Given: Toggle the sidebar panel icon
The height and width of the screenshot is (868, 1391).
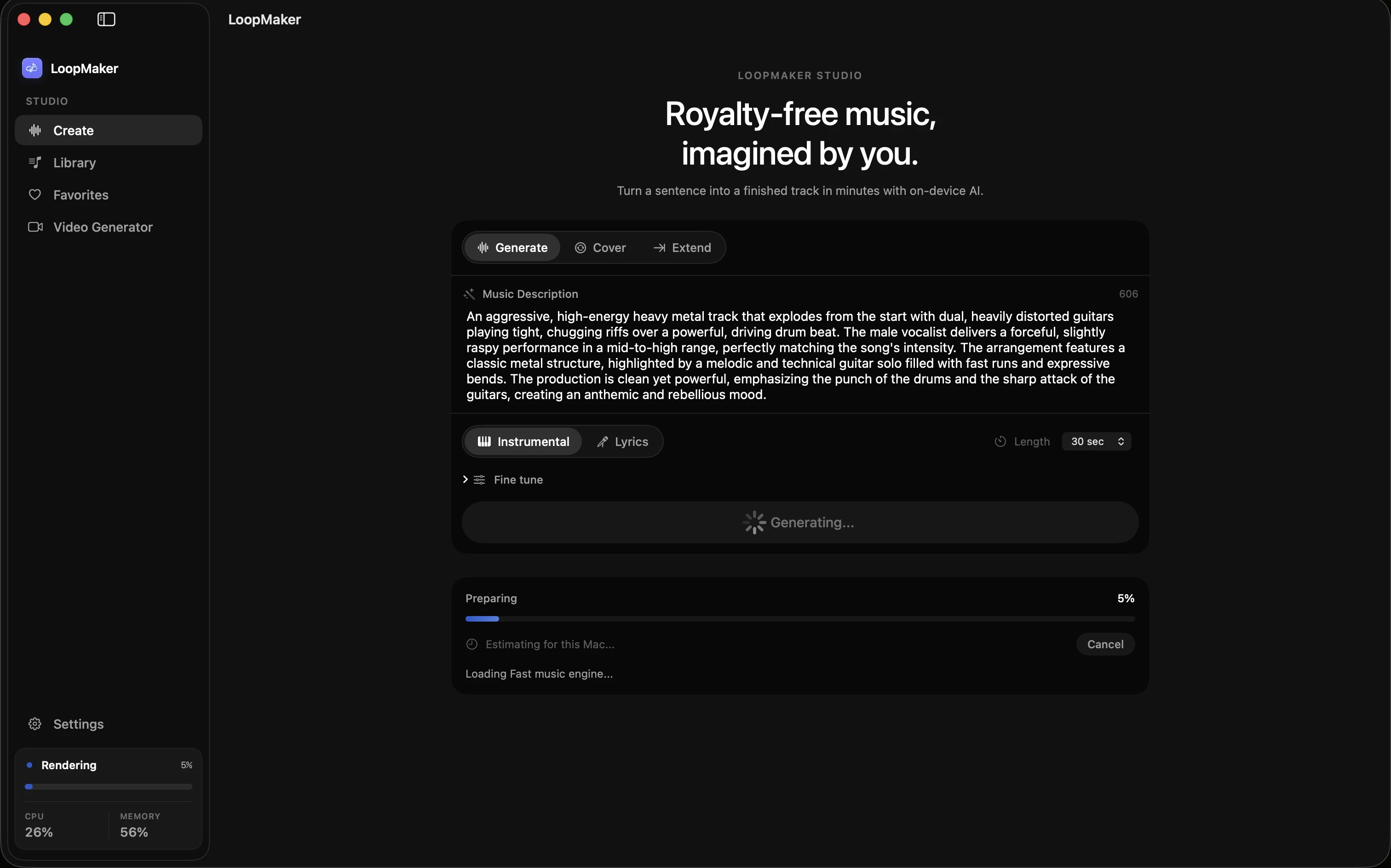Looking at the screenshot, I should click(x=106, y=19).
